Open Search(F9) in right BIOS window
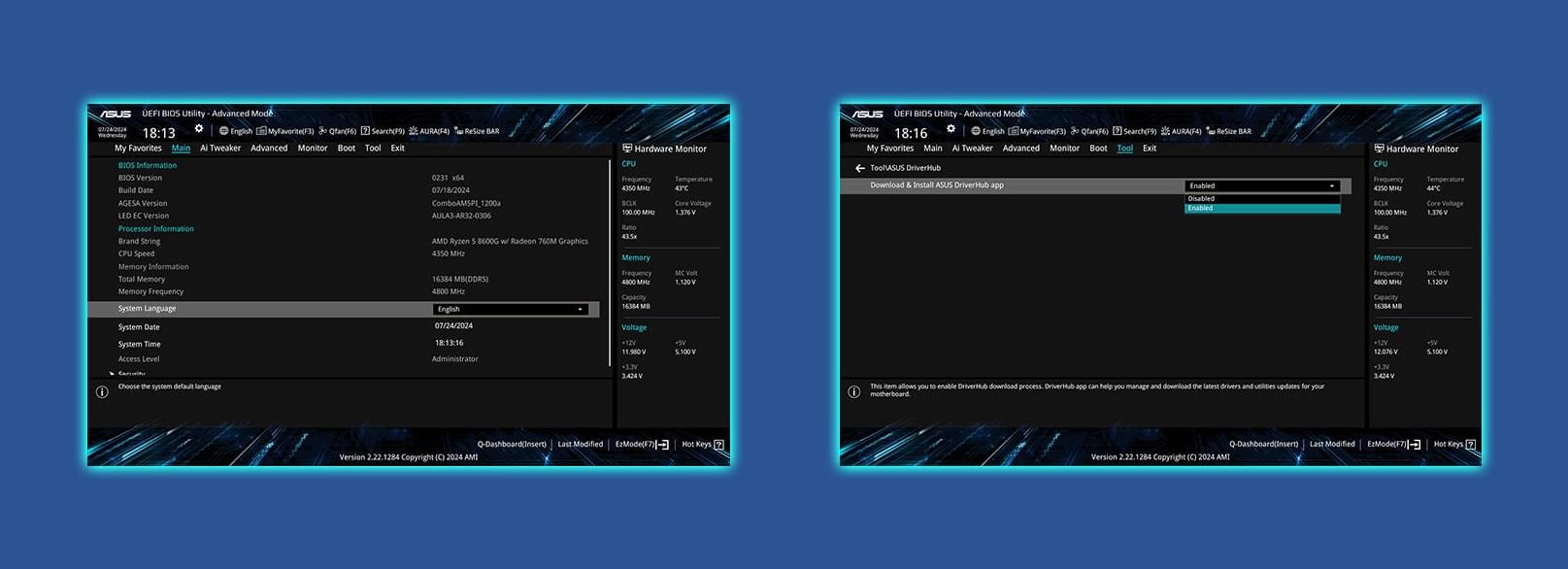Screen dimensions: 1568x569 pos(1134,131)
